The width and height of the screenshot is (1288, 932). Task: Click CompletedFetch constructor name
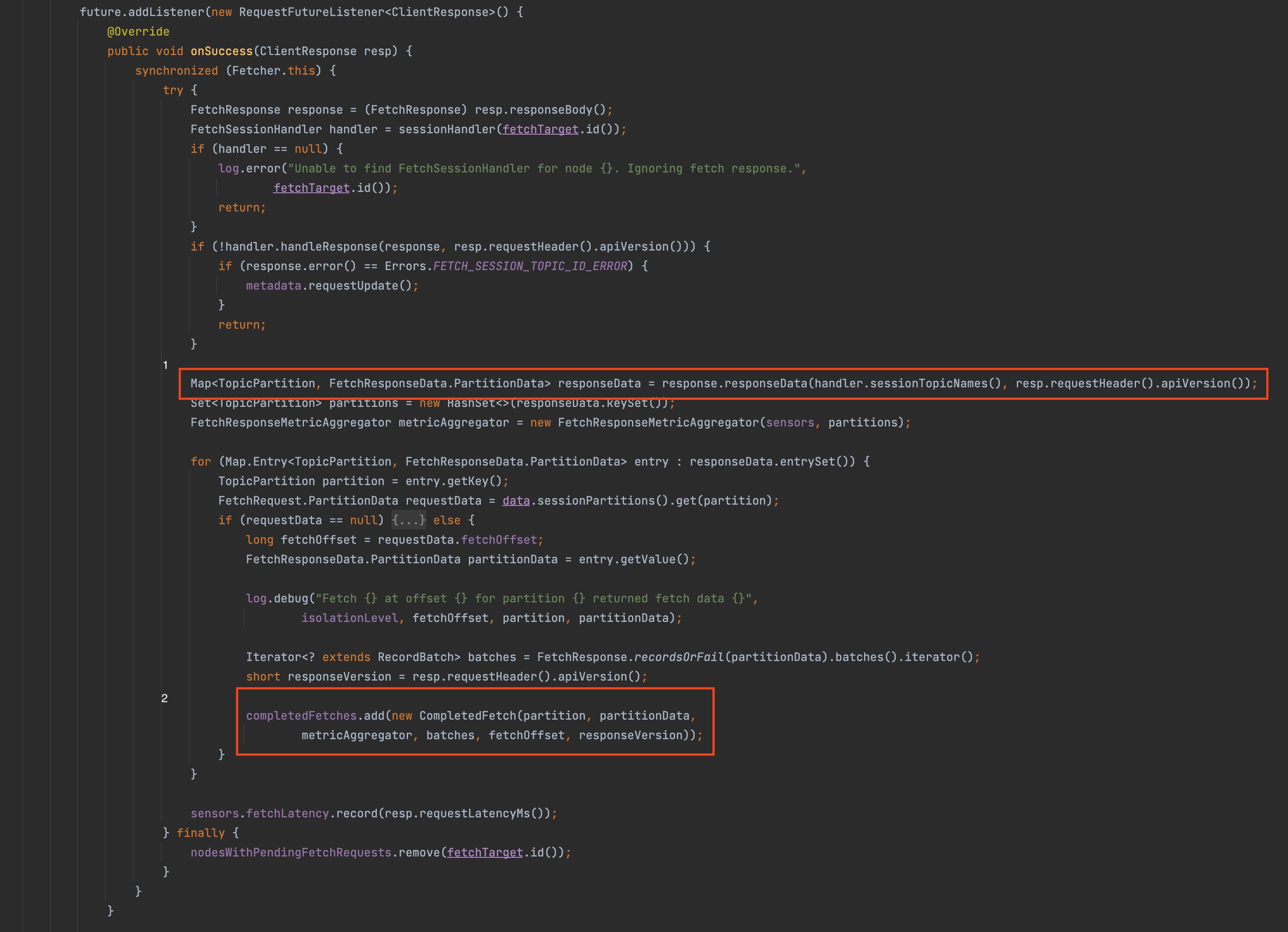[x=468, y=716]
